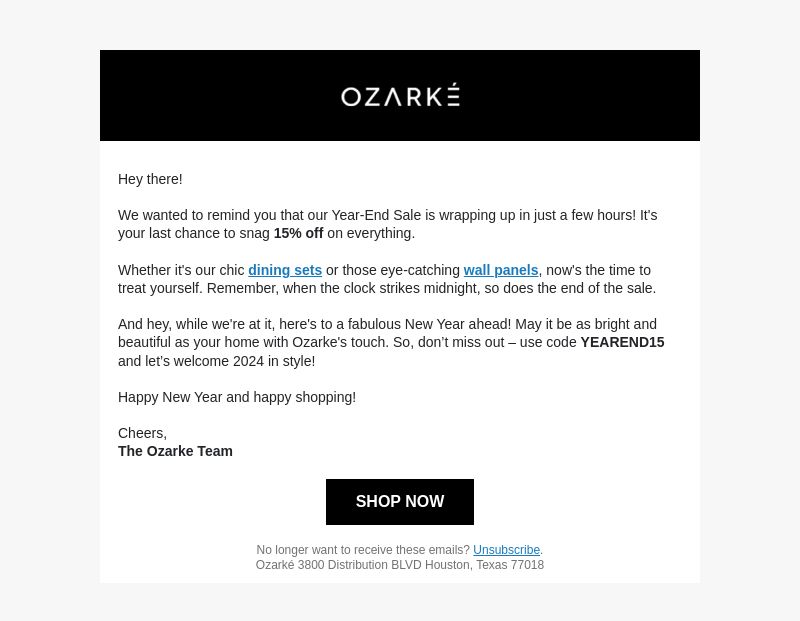Click the Ozarké logo in the header
The height and width of the screenshot is (621, 800).
[400, 95]
